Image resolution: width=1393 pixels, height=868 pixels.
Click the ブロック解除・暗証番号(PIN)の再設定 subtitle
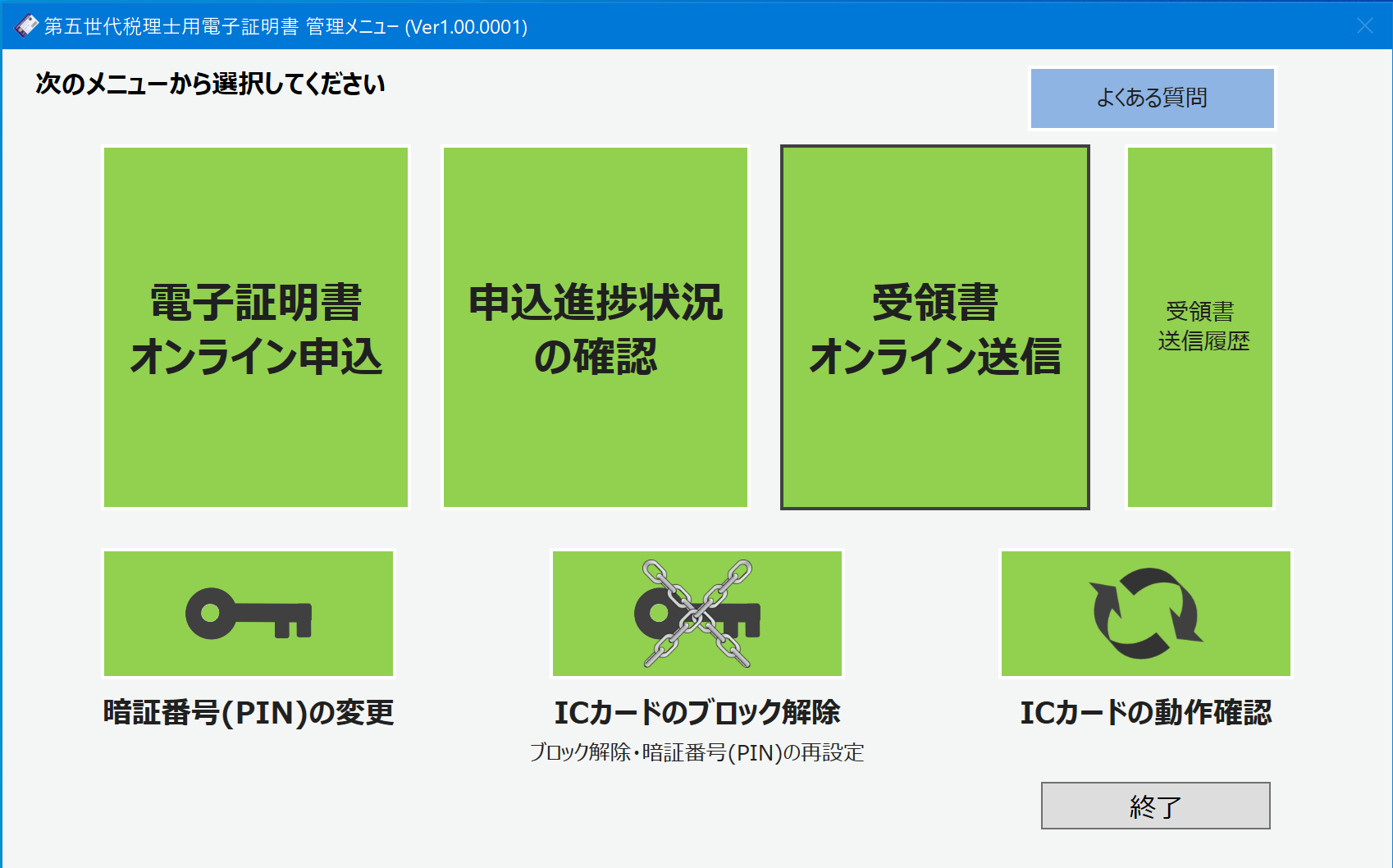click(697, 752)
